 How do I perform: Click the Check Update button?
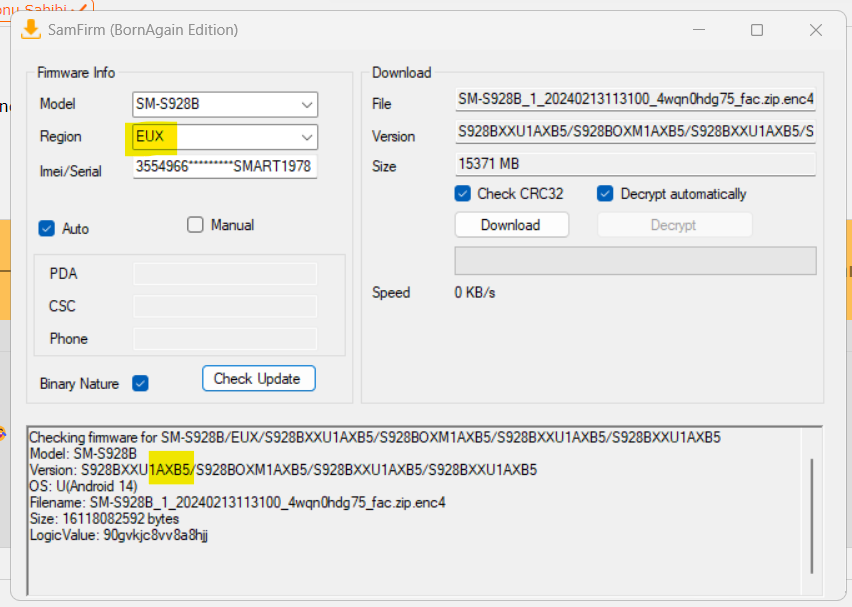pyautogui.click(x=259, y=378)
